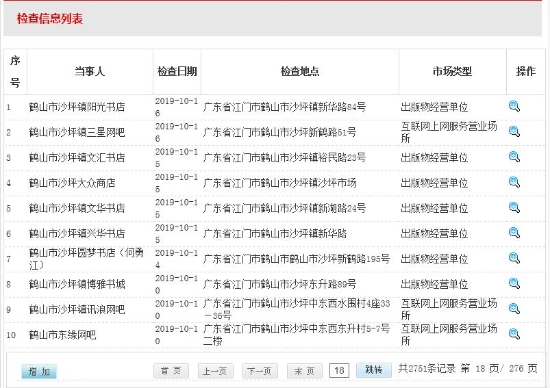Viewport: 550px width, 388px height.
Task: View details for 鹤山市沙坪镇阳光书店 row
Action: 514,106
